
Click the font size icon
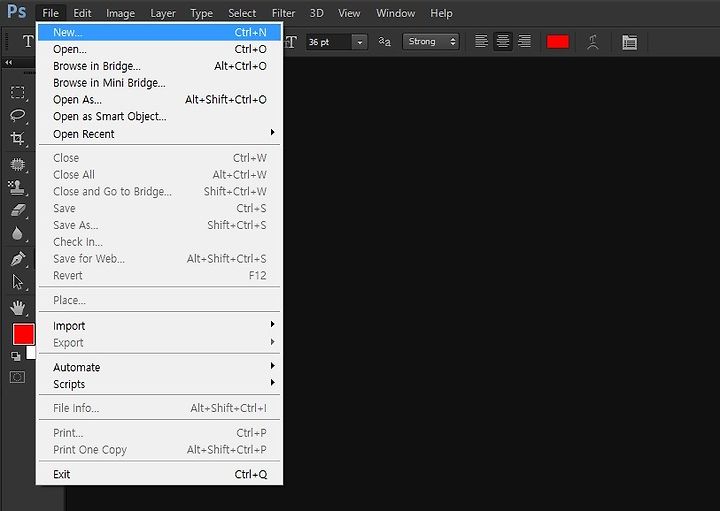pyautogui.click(x=291, y=42)
